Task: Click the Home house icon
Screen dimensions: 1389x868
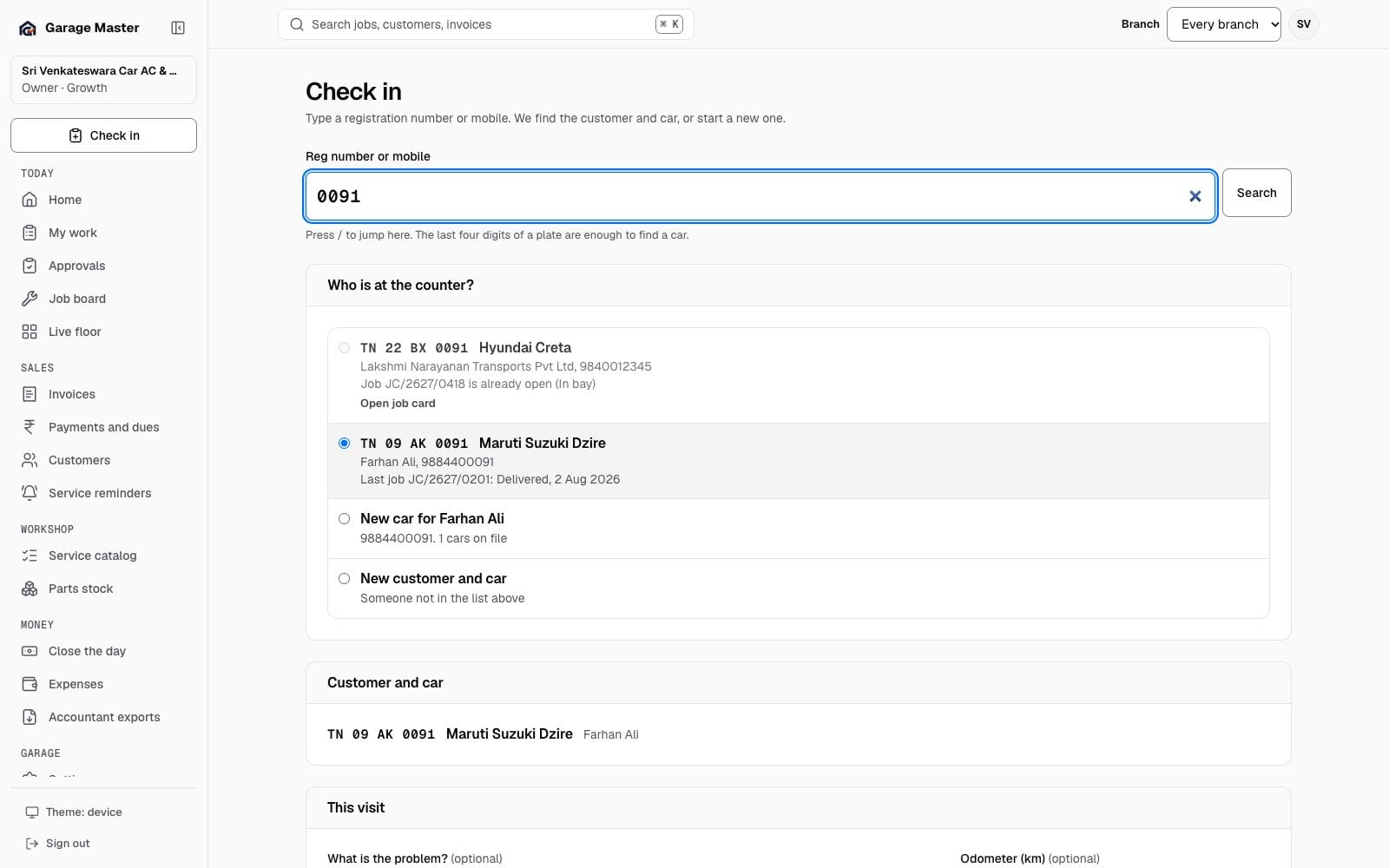Action: point(30,200)
